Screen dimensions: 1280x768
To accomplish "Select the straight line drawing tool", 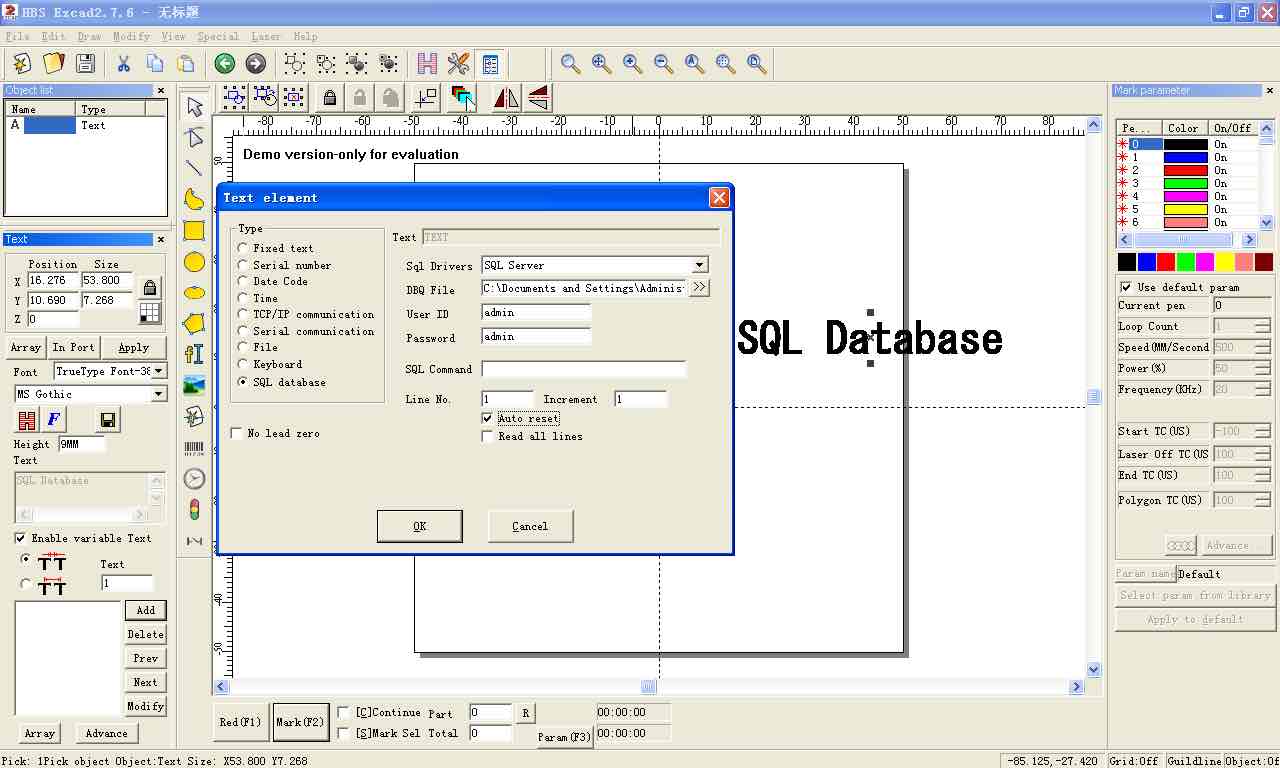I will 194,168.
